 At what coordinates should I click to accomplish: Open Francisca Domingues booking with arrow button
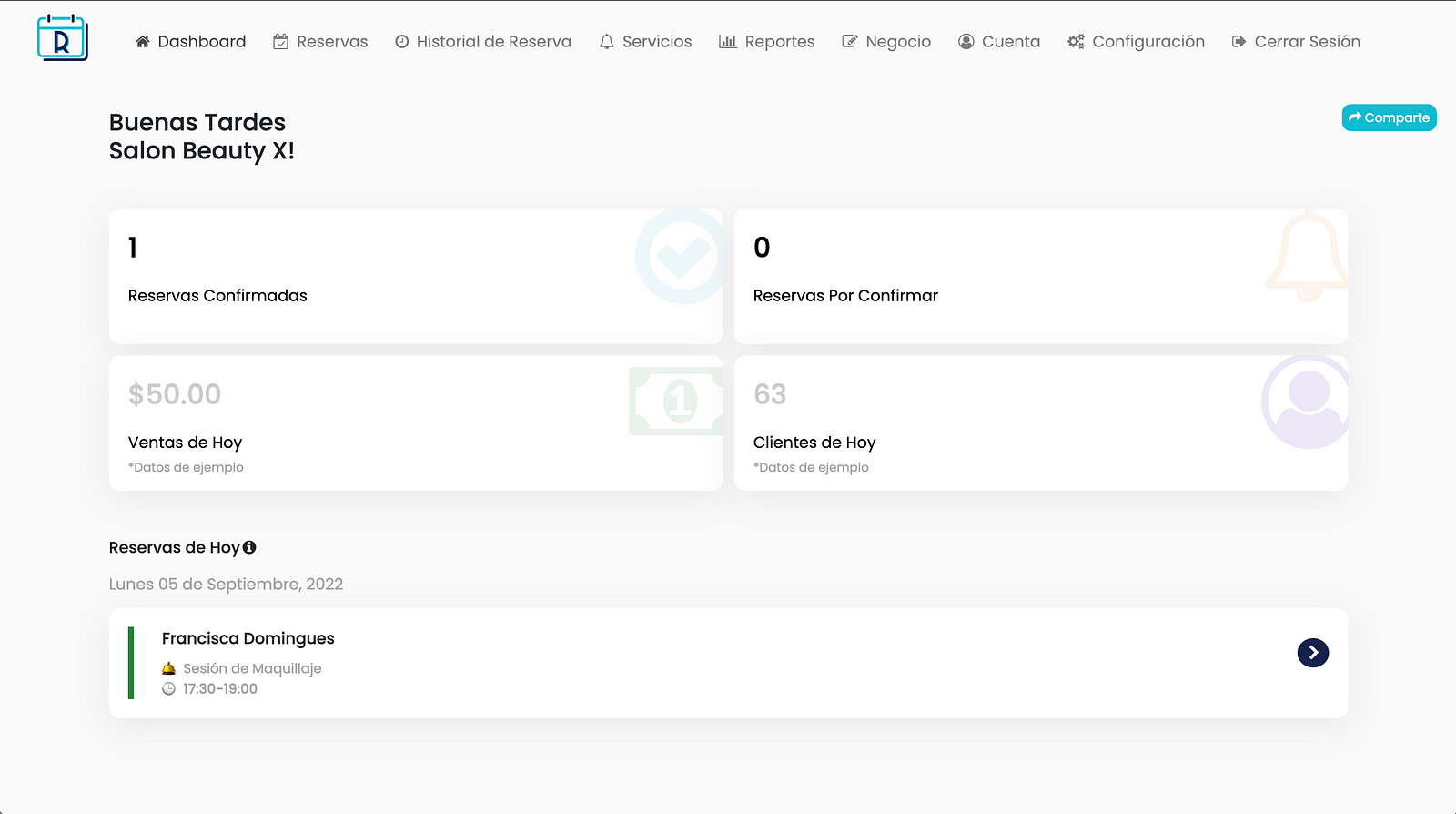(1313, 652)
